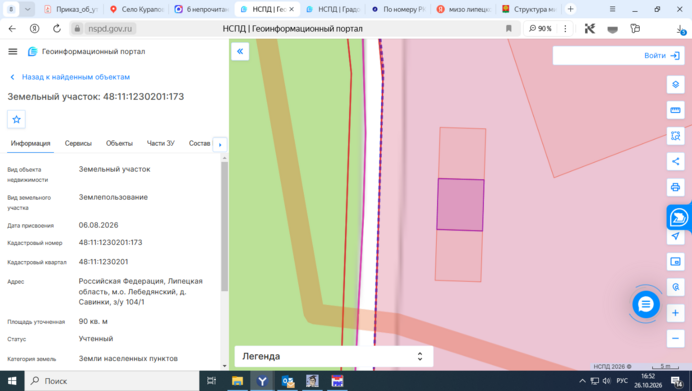Bookmark the page in the address bar
692x391 pixels.
508,29
